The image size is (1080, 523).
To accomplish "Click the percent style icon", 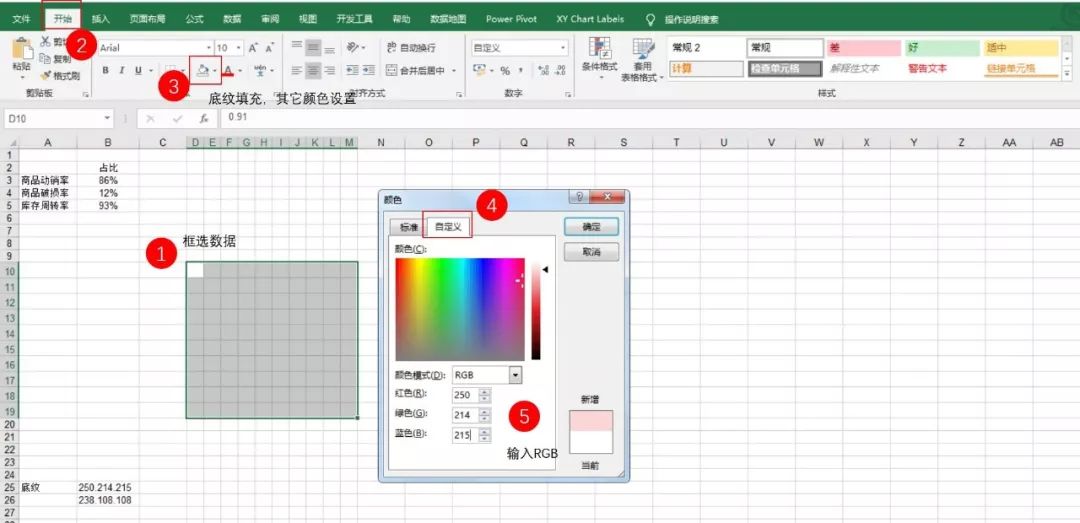I will point(505,70).
